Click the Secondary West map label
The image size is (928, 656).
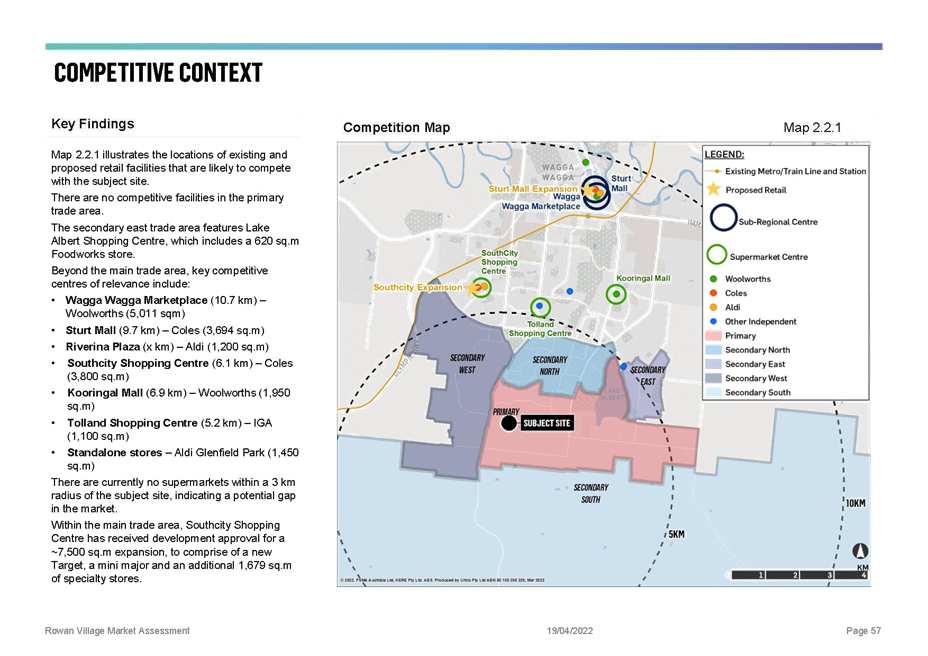click(x=467, y=364)
